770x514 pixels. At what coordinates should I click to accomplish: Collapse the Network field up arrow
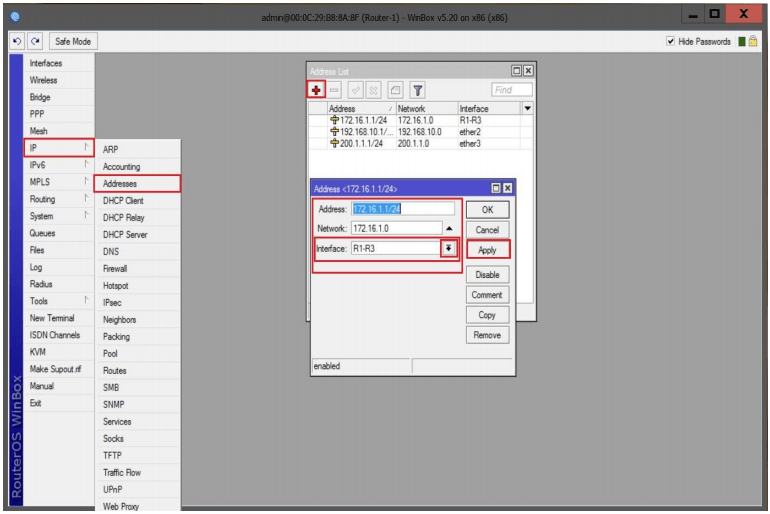pos(449,229)
